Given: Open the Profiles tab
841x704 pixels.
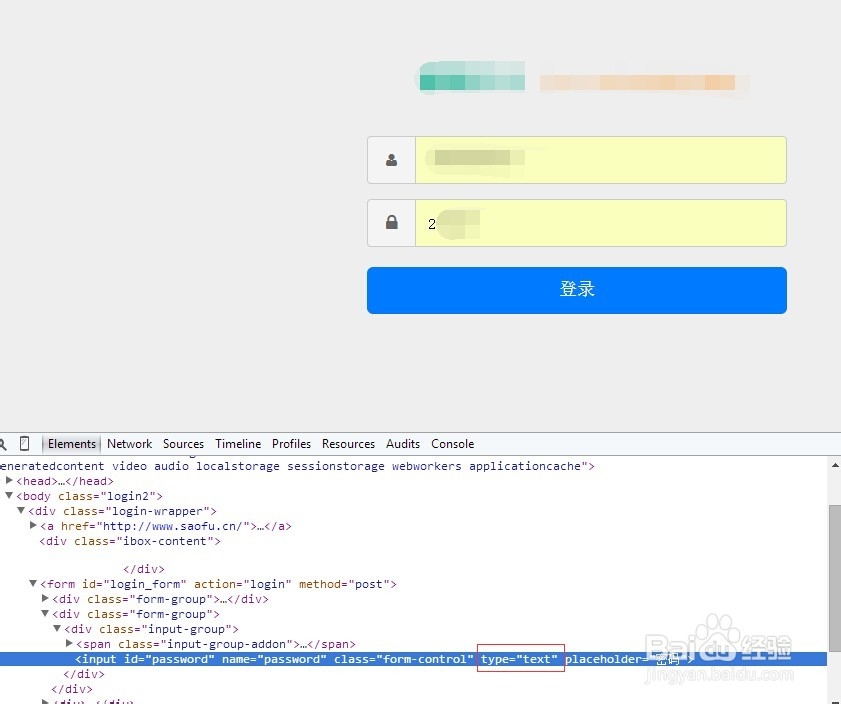Looking at the screenshot, I should click(x=291, y=444).
